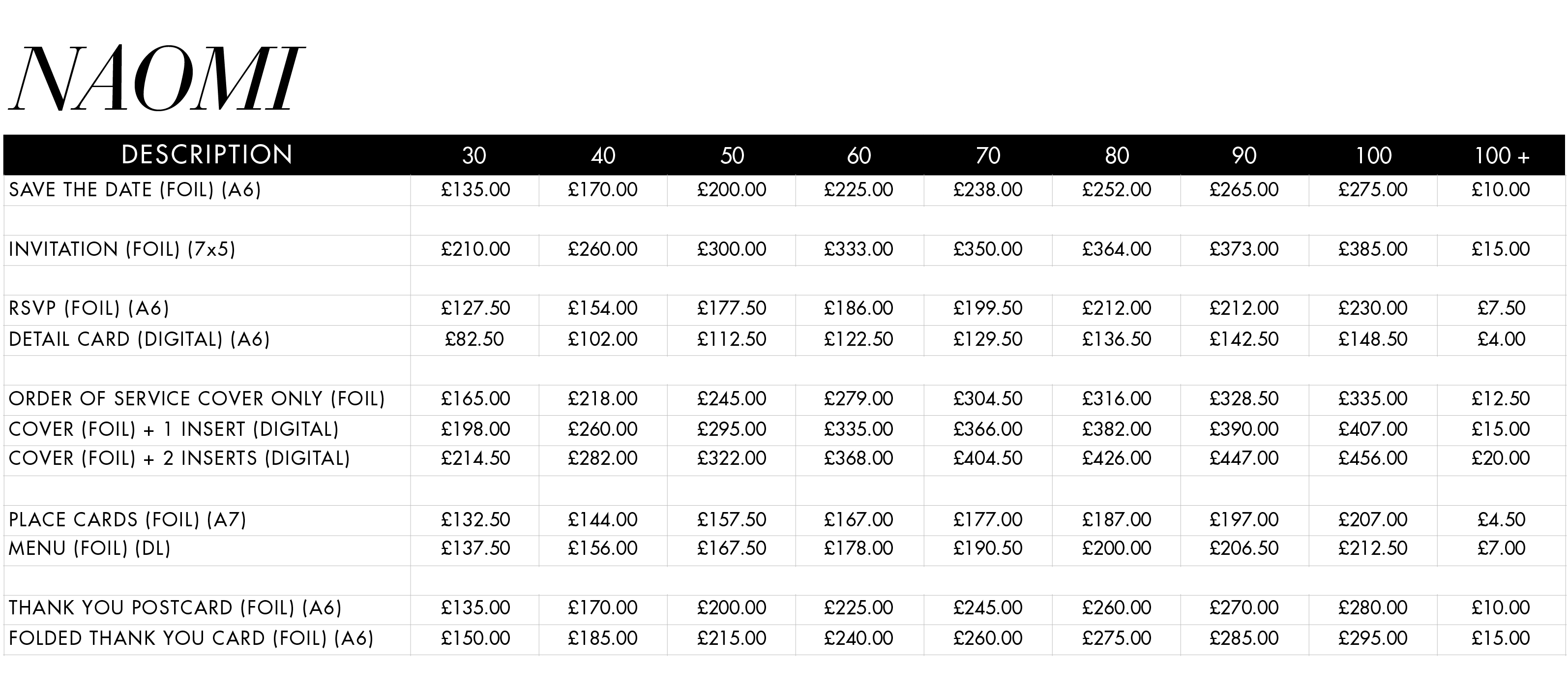Click the £190.50 menu price for 70
The height and width of the screenshot is (697, 1568).
[988, 549]
